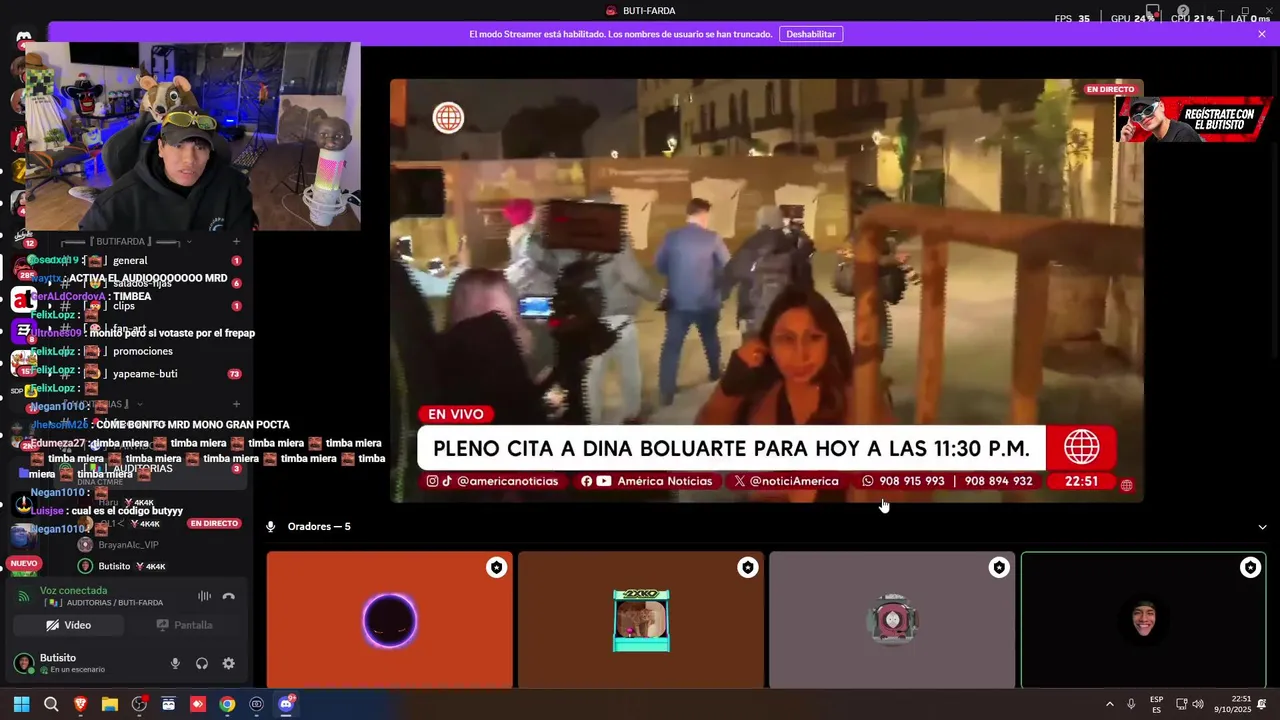Toggle noise suppression waveform icon
This screenshot has height=720, width=1280.
pyautogui.click(x=204, y=596)
